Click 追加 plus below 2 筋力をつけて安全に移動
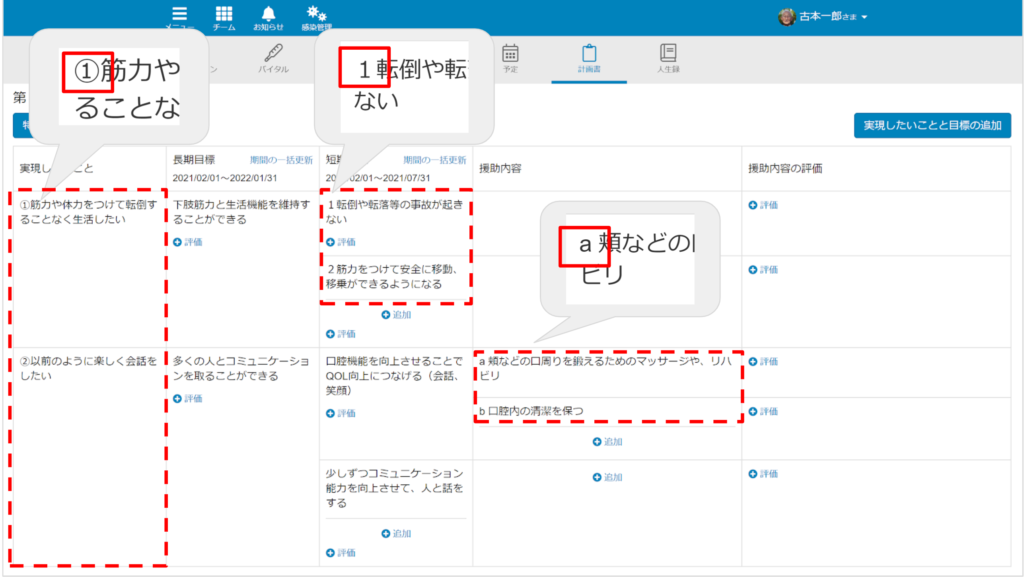Screen dimensions: 1024x577 pyautogui.click(x=396, y=315)
